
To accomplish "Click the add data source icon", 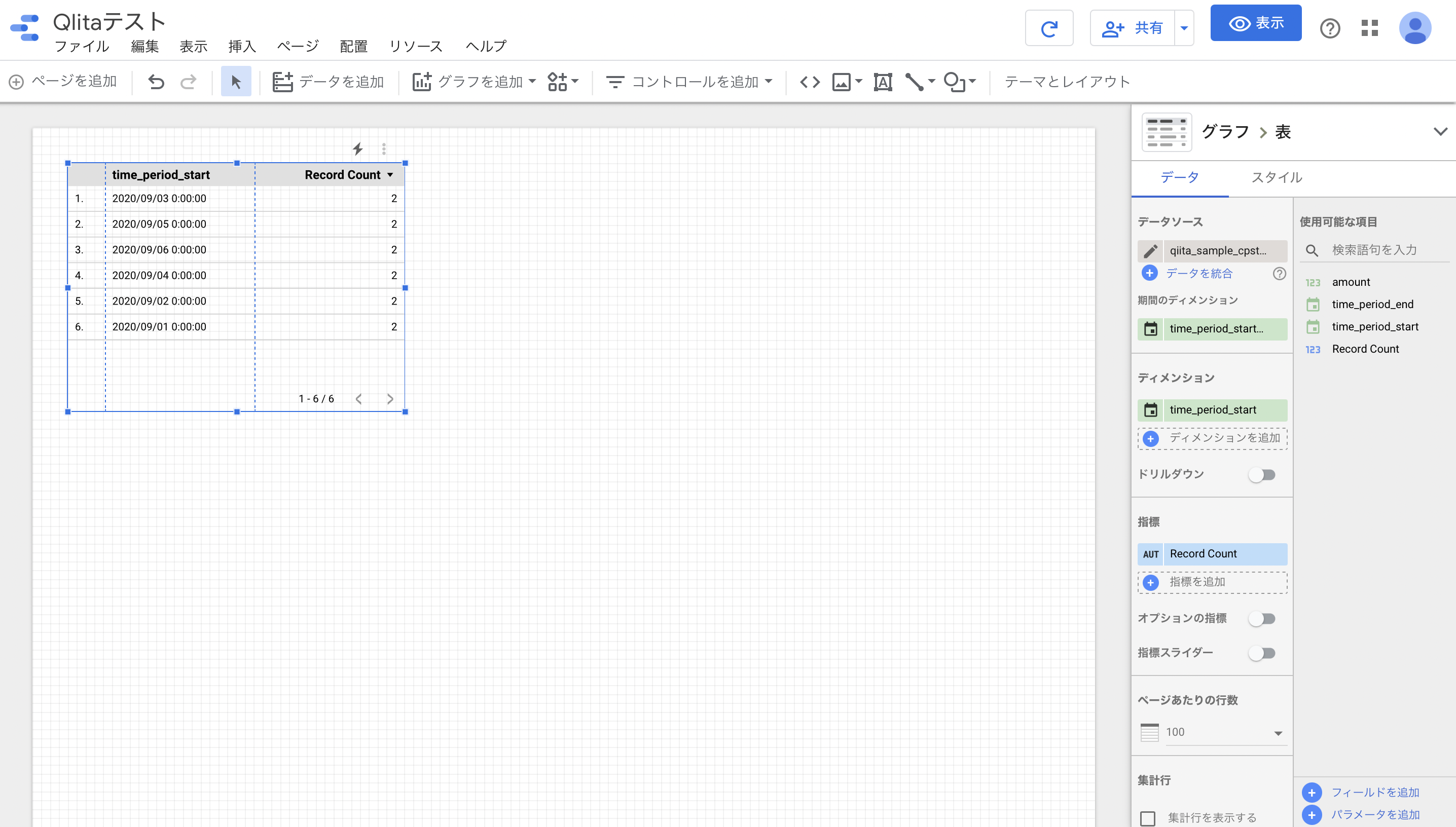I will [x=1151, y=273].
